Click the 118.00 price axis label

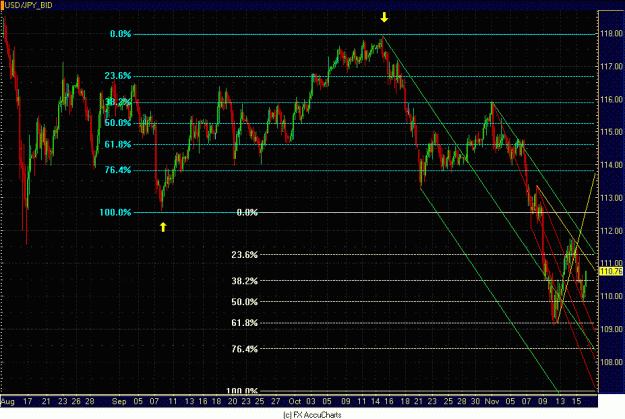click(611, 33)
